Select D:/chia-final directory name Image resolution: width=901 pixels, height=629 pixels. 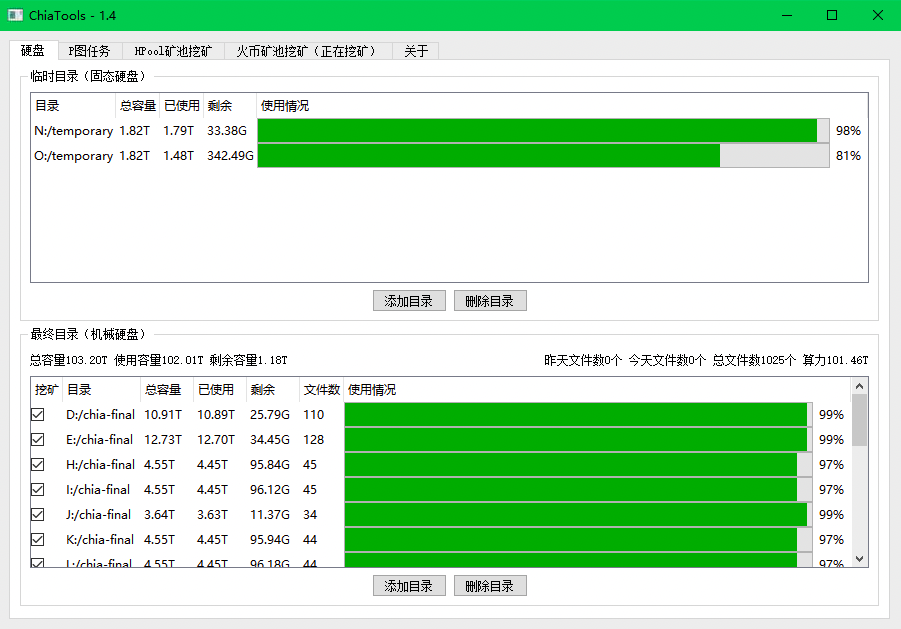coord(100,414)
